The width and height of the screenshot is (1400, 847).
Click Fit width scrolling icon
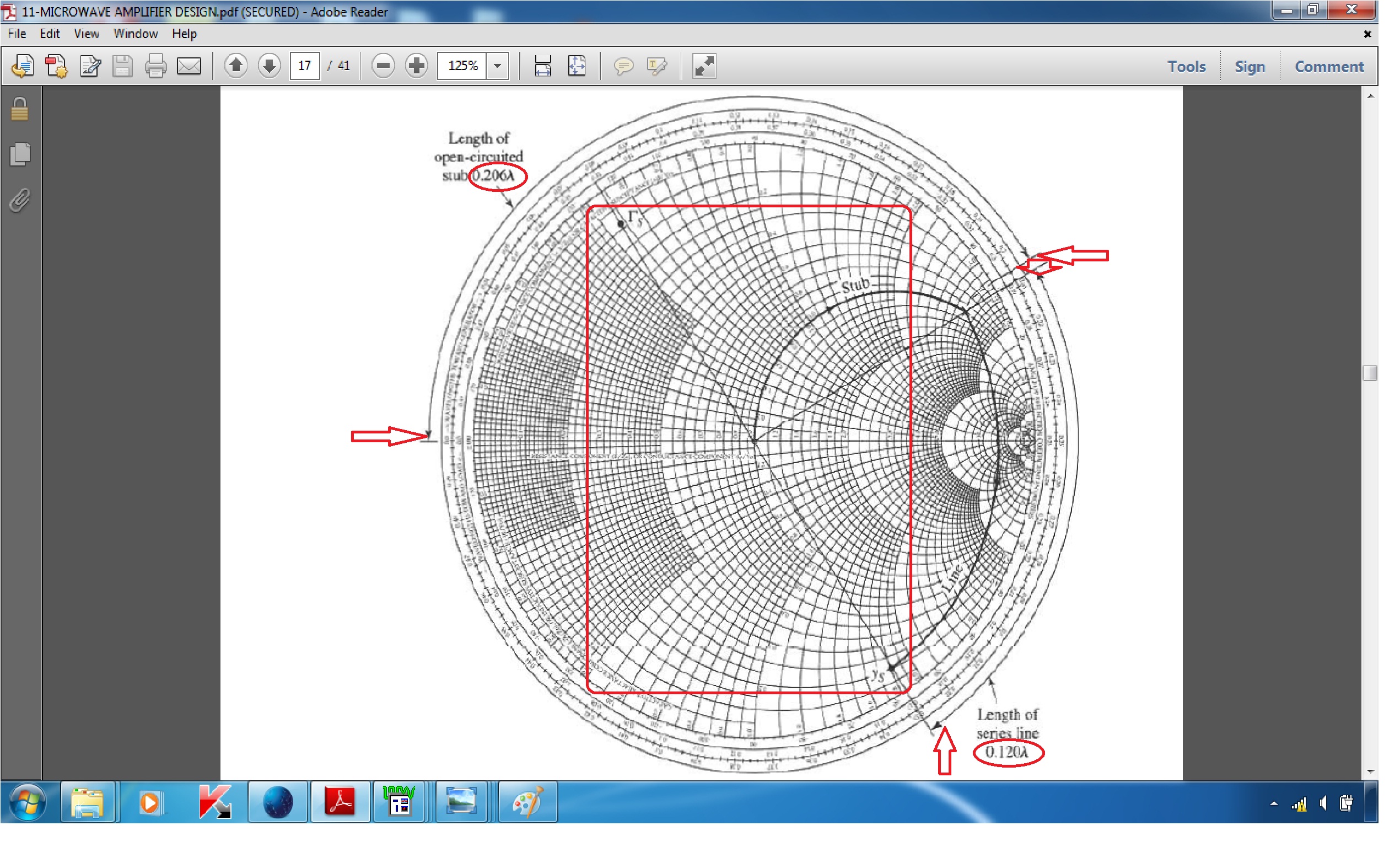click(542, 67)
